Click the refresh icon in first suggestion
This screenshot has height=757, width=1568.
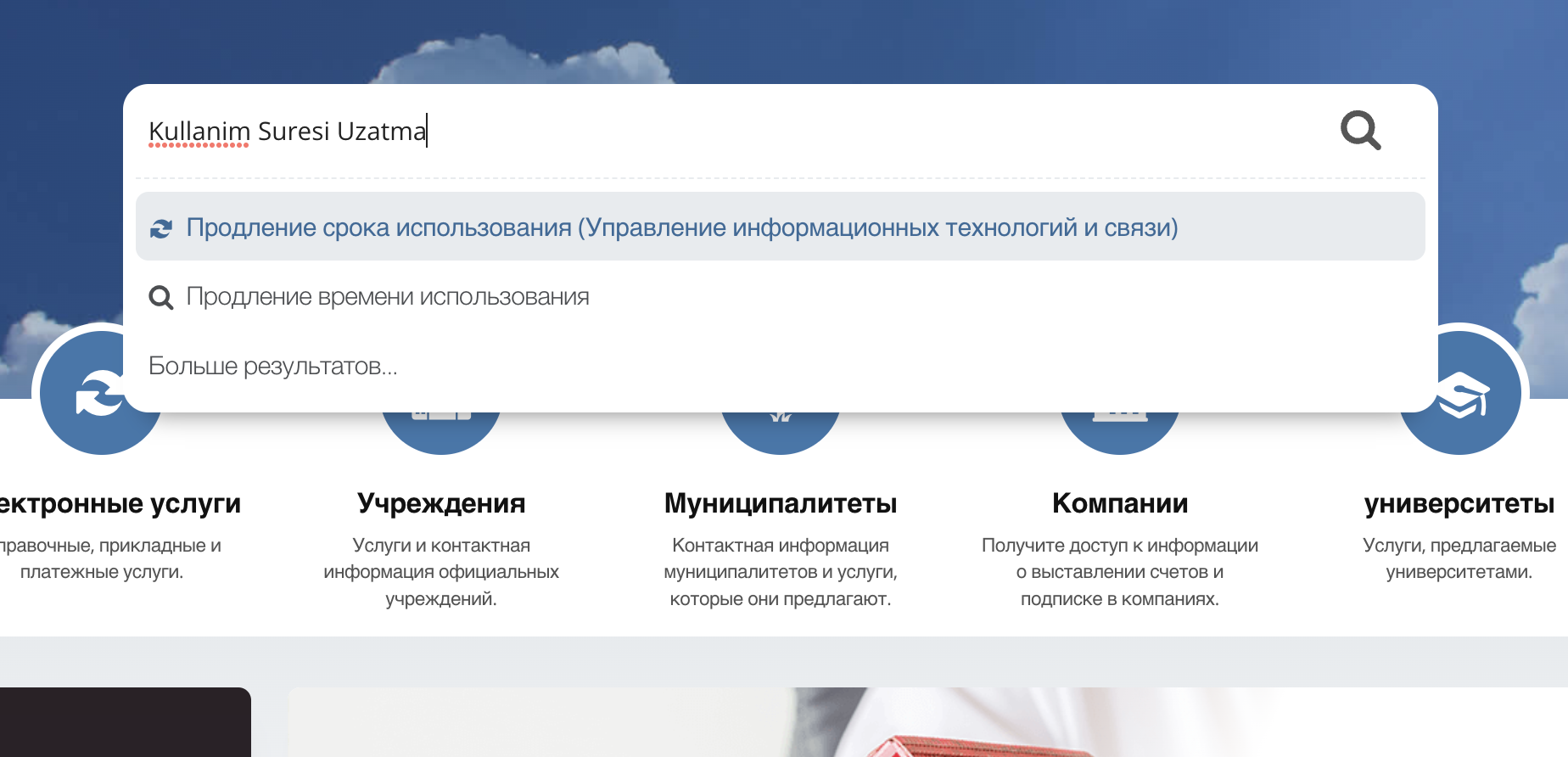161,228
